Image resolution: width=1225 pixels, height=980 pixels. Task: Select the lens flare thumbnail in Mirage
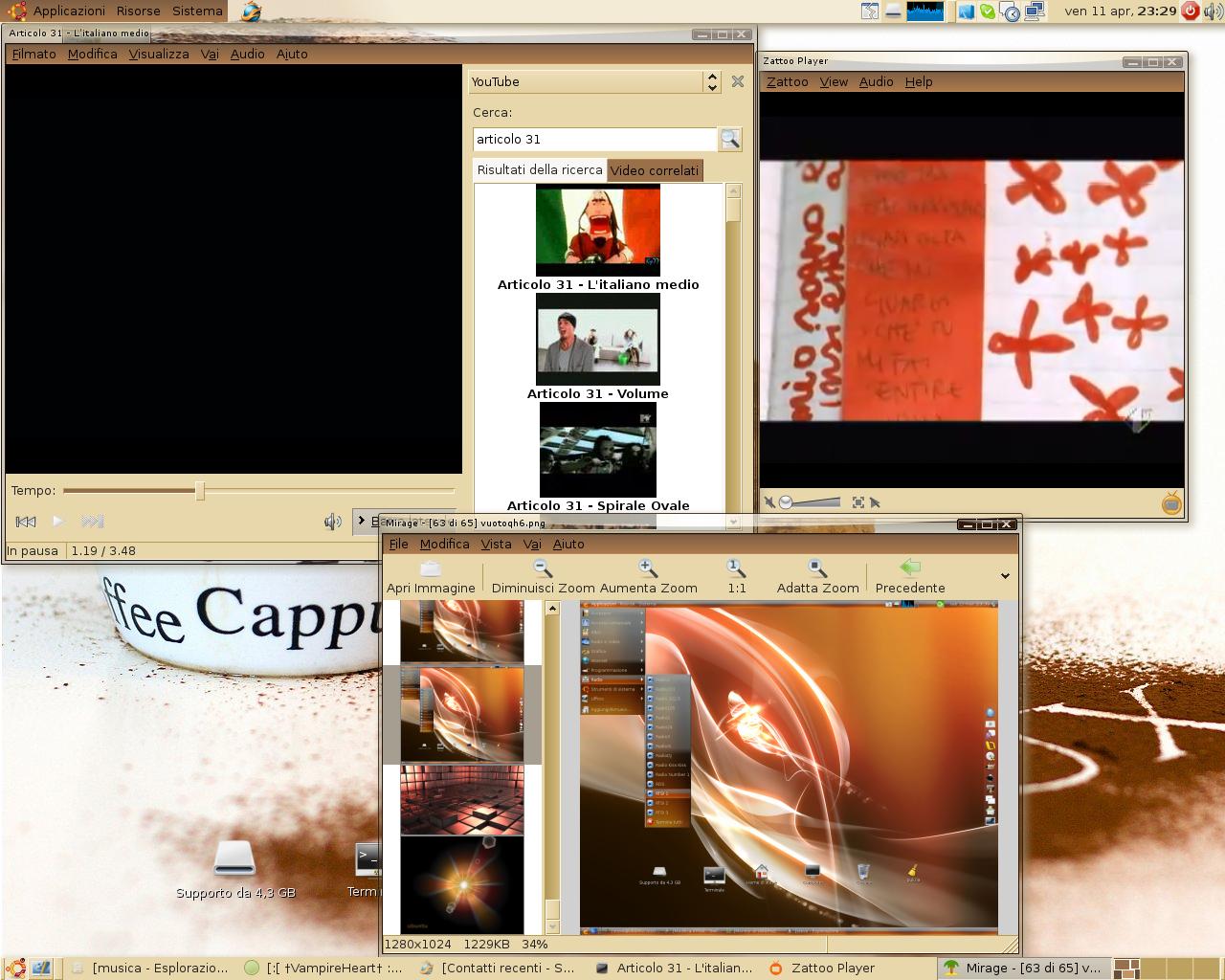[x=462, y=885]
